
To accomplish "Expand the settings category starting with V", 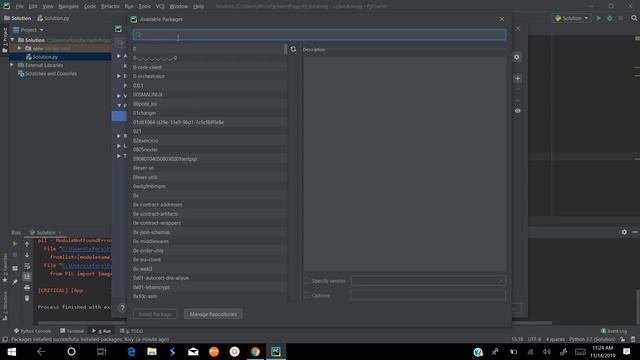I will (119, 96).
